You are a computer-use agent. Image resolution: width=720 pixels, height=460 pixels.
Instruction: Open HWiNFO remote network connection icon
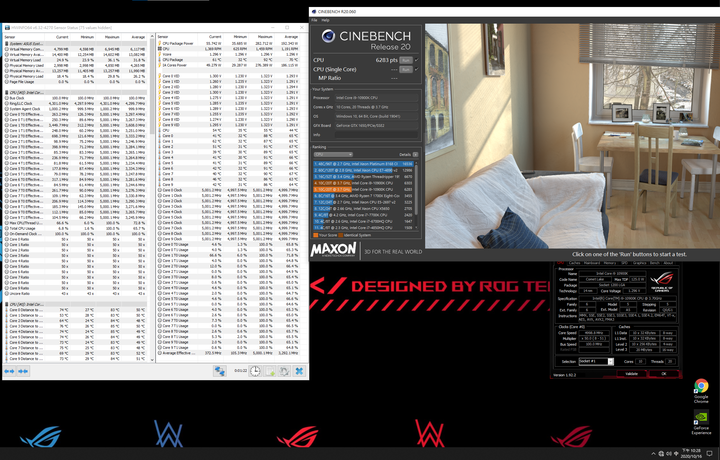click(x=219, y=371)
